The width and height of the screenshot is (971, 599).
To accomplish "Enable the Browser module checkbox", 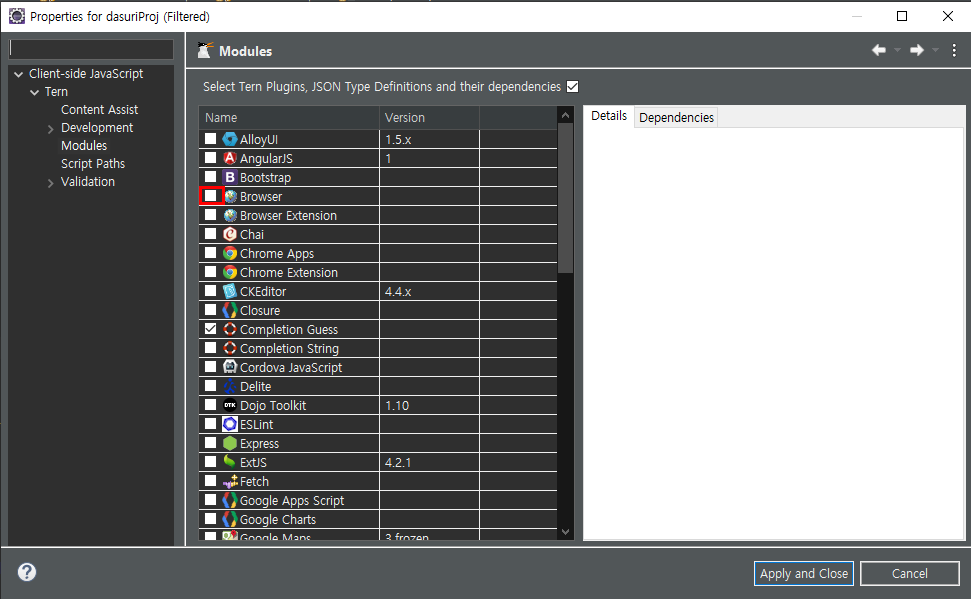I will (x=211, y=196).
